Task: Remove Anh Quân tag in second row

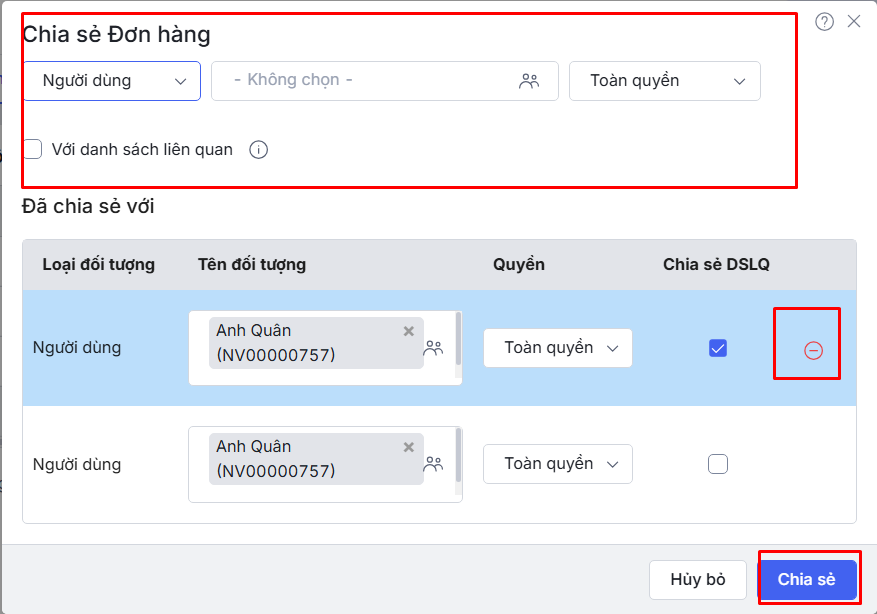Action: click(x=408, y=447)
